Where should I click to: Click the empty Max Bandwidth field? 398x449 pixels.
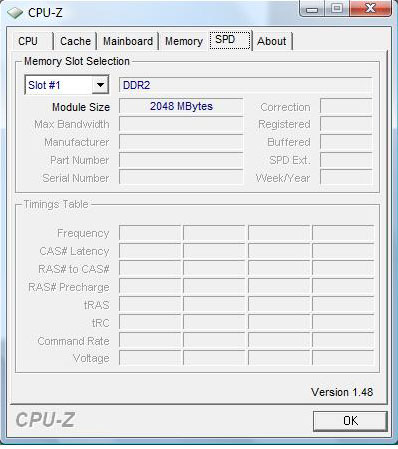181,124
